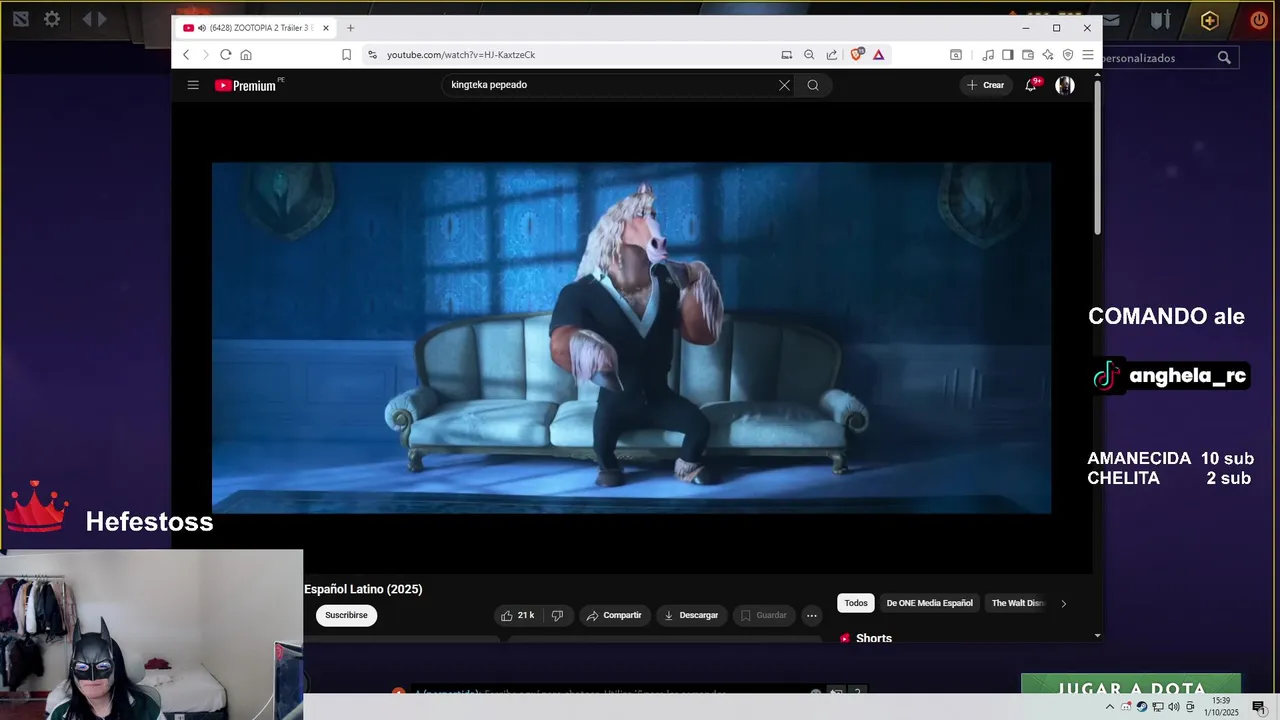Click the Crear button
The width and height of the screenshot is (1280, 720).
point(986,85)
